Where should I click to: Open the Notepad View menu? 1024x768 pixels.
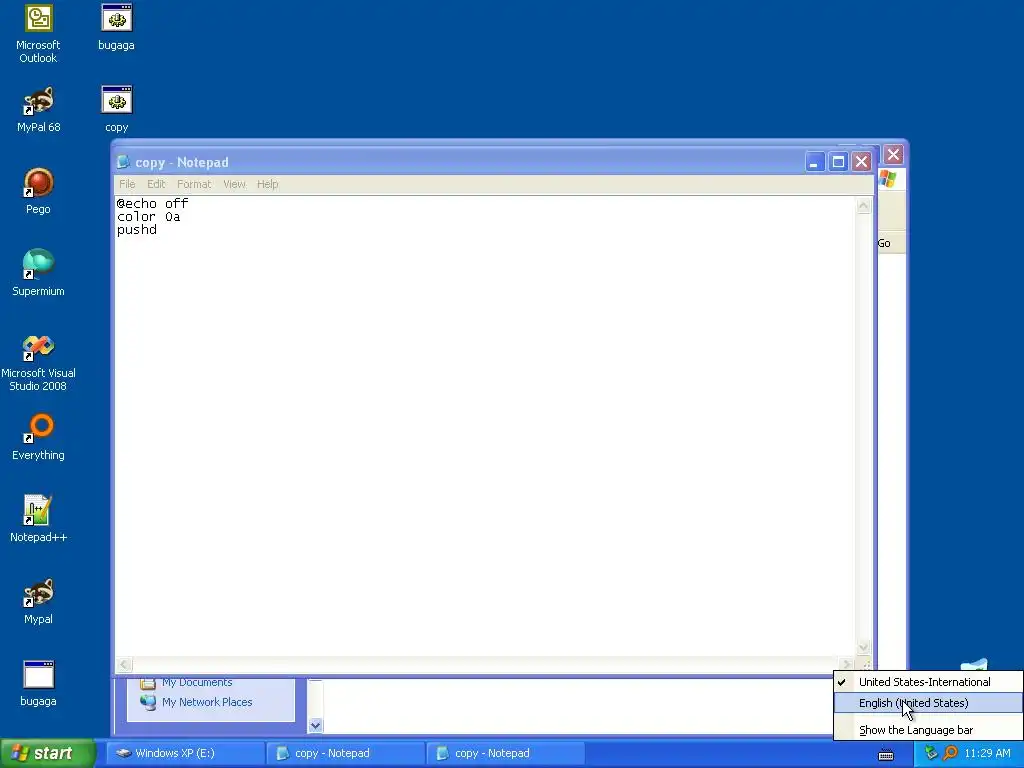pos(234,184)
